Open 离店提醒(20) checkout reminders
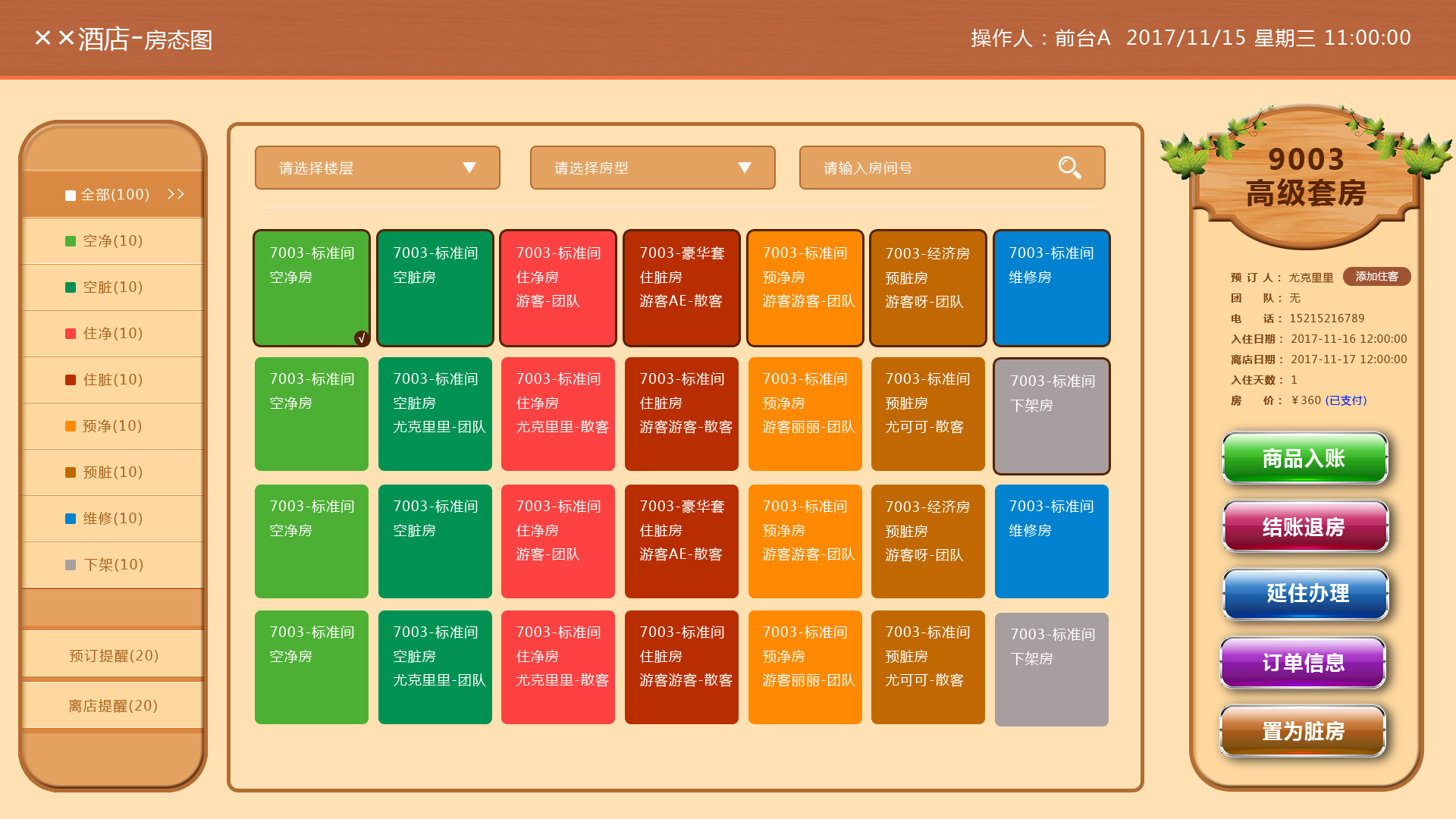Viewport: 1456px width, 819px height. [x=113, y=705]
